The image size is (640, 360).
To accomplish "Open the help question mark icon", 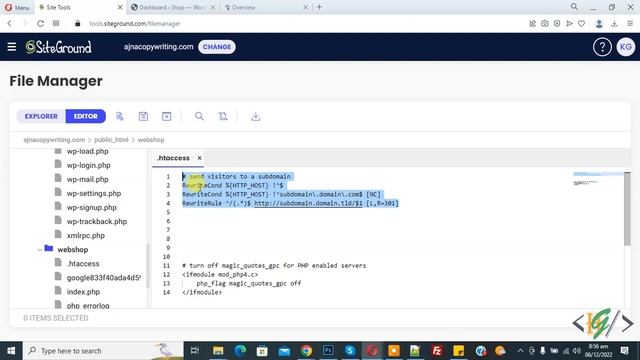I will point(602,47).
